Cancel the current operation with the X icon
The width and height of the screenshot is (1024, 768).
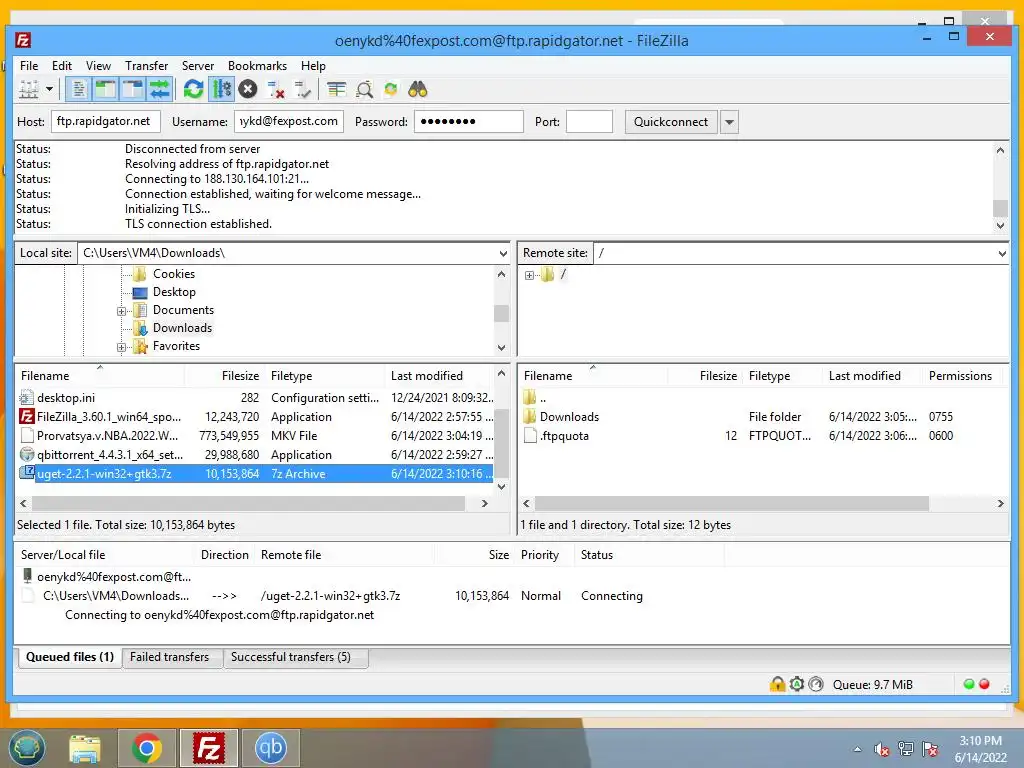(x=248, y=89)
